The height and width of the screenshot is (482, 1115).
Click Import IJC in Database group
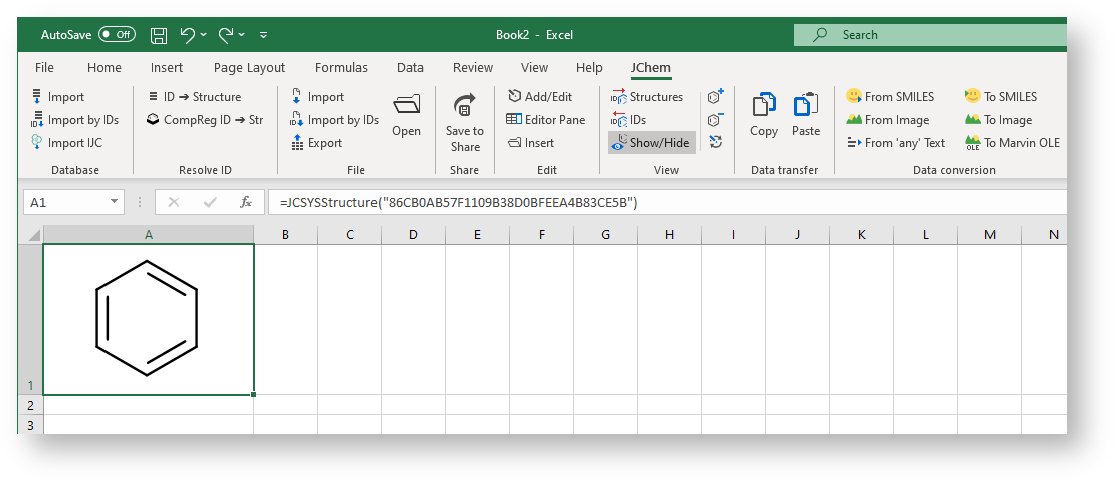pyautogui.click(x=66, y=143)
